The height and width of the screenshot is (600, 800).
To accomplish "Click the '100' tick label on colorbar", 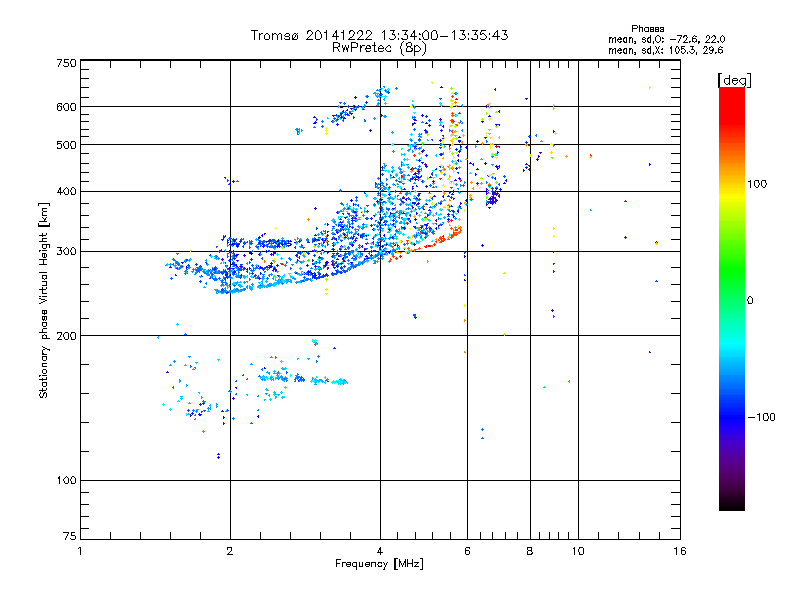I will [x=757, y=184].
